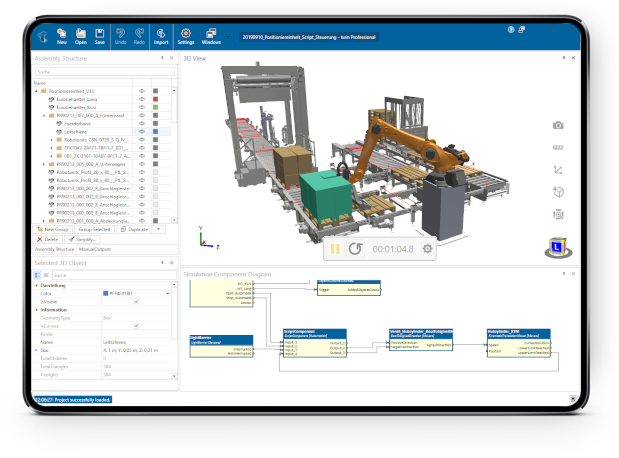Select the ScriptComponent block in diagram

[x=315, y=343]
